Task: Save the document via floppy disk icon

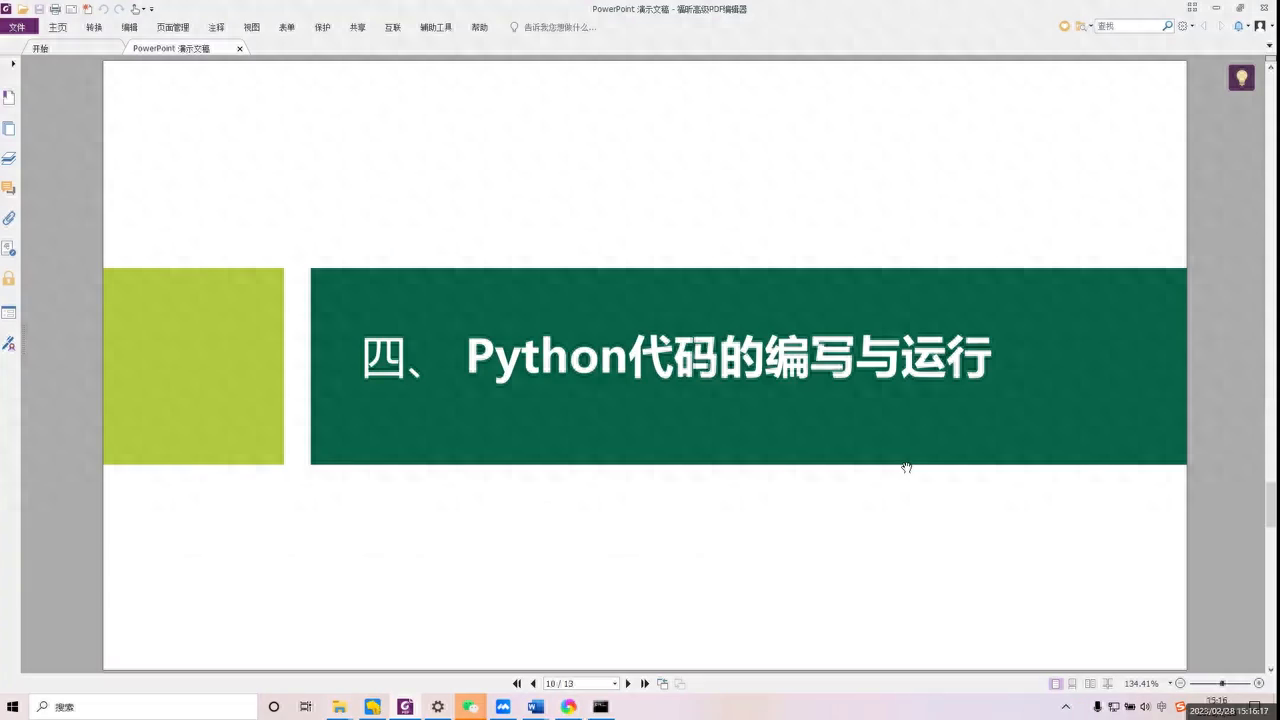Action: click(x=39, y=9)
